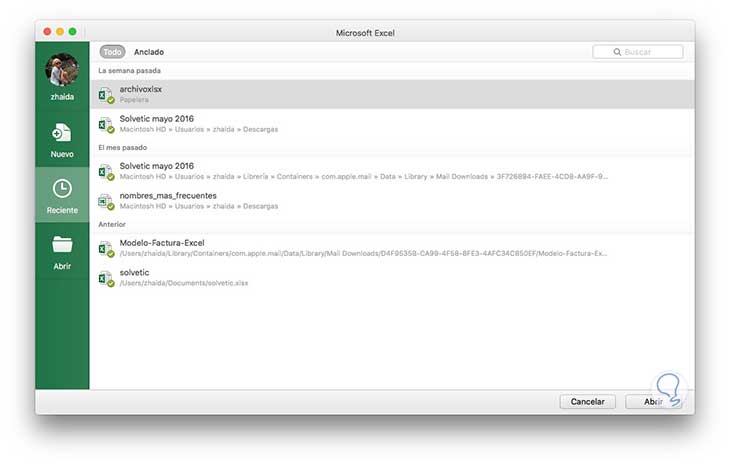Click the file icon for solvetic.xlsx
Image resolution: width=730 pixels, height=465 pixels.
pyautogui.click(x=105, y=278)
